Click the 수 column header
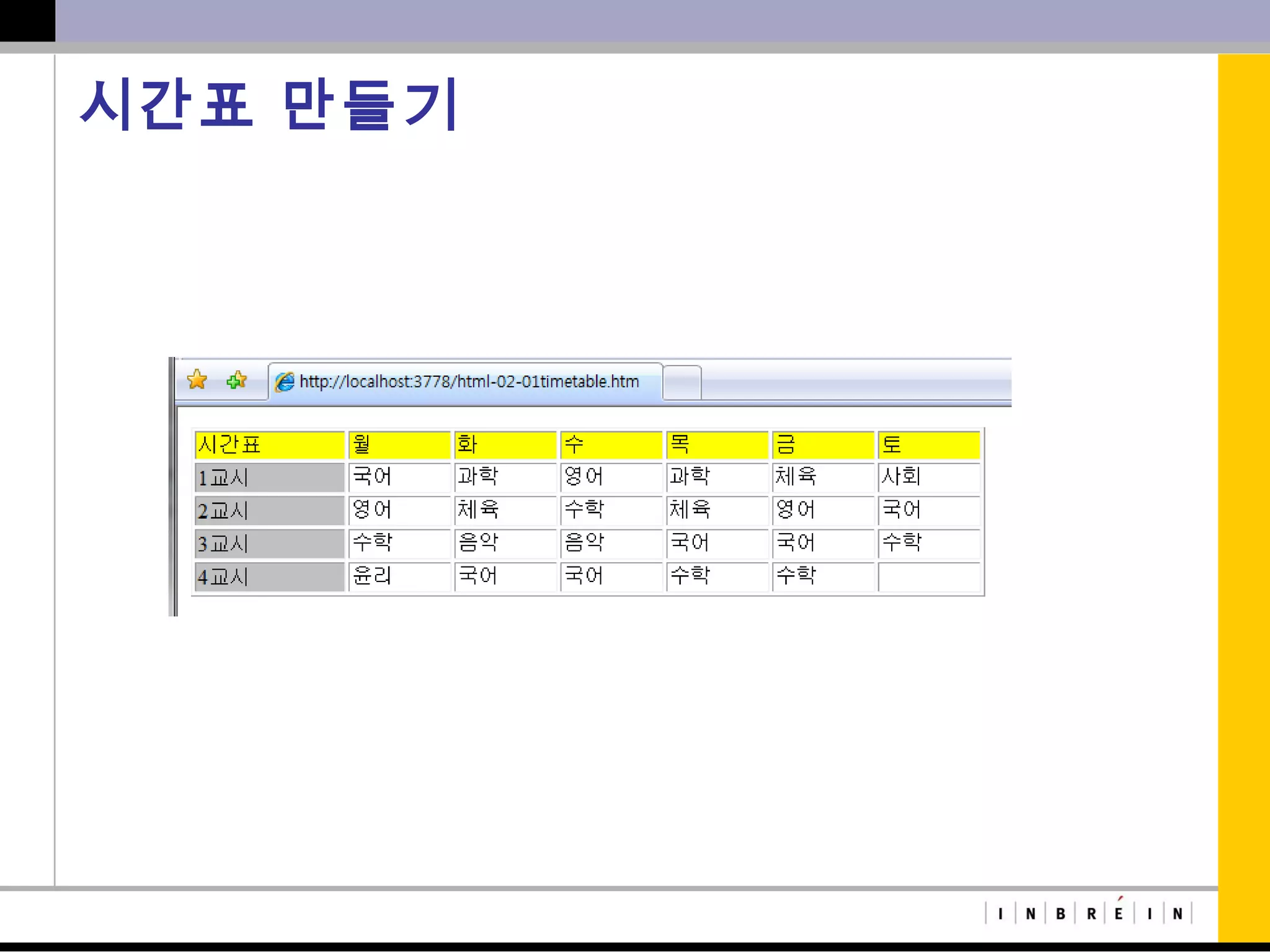1270x952 pixels. pyautogui.click(x=611, y=444)
